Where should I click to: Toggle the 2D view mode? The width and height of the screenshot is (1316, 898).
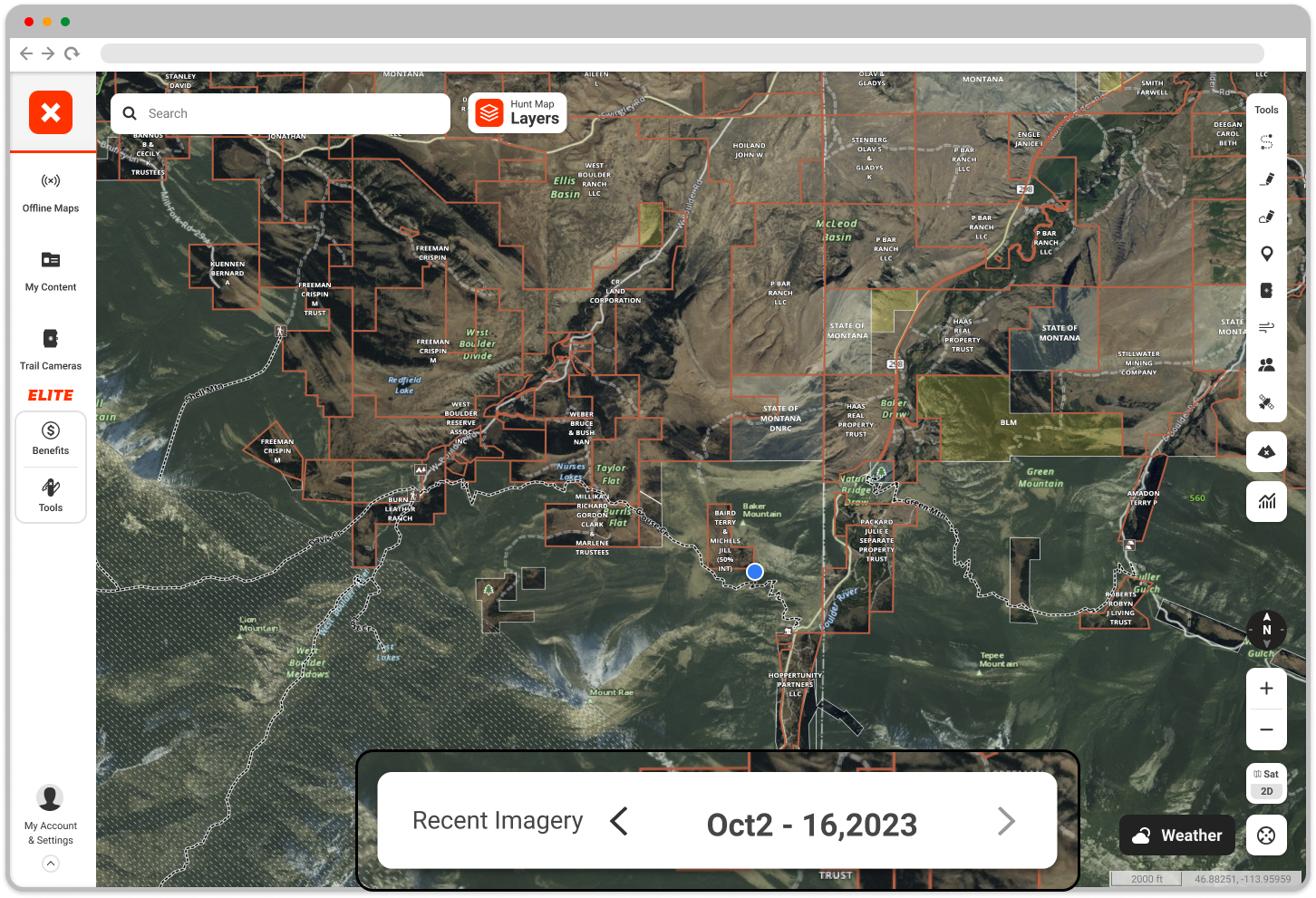(1266, 791)
